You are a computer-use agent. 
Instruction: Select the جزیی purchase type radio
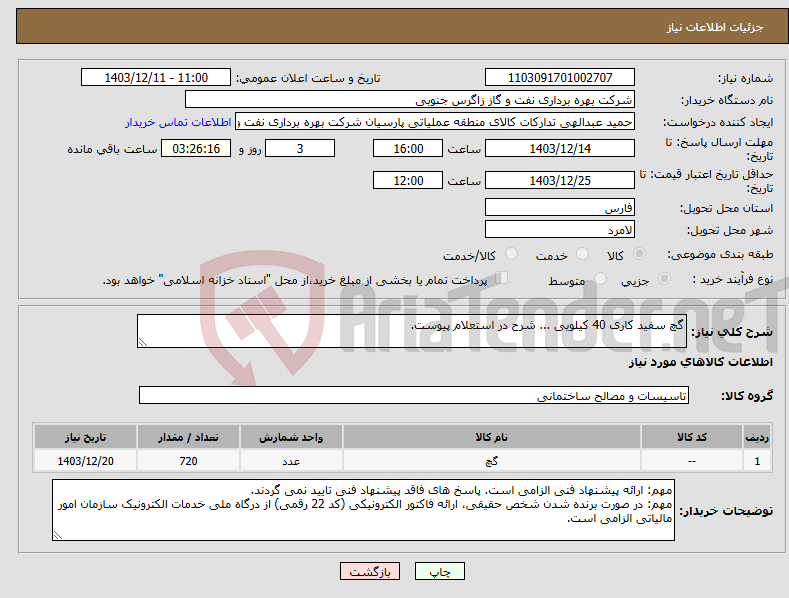point(664,279)
